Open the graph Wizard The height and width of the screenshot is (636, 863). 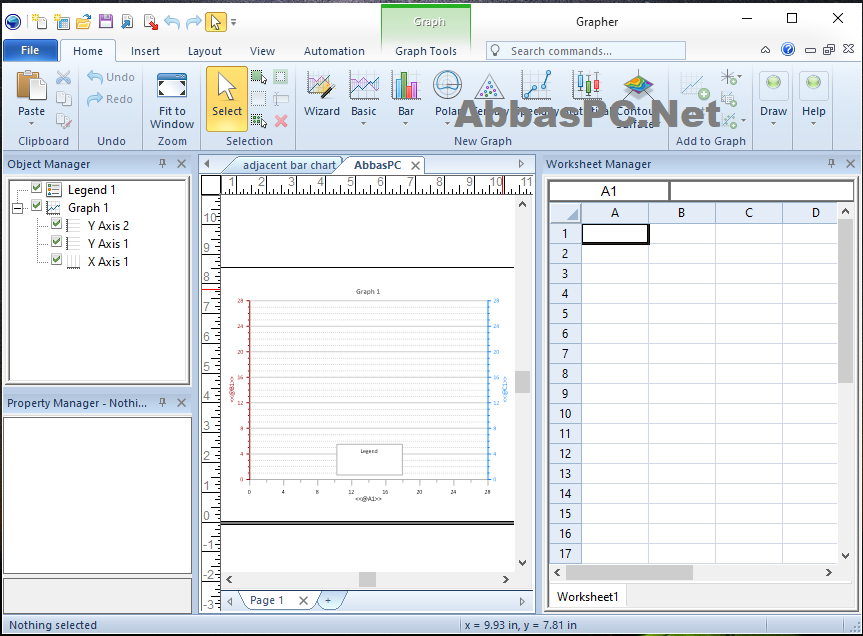pos(322,94)
